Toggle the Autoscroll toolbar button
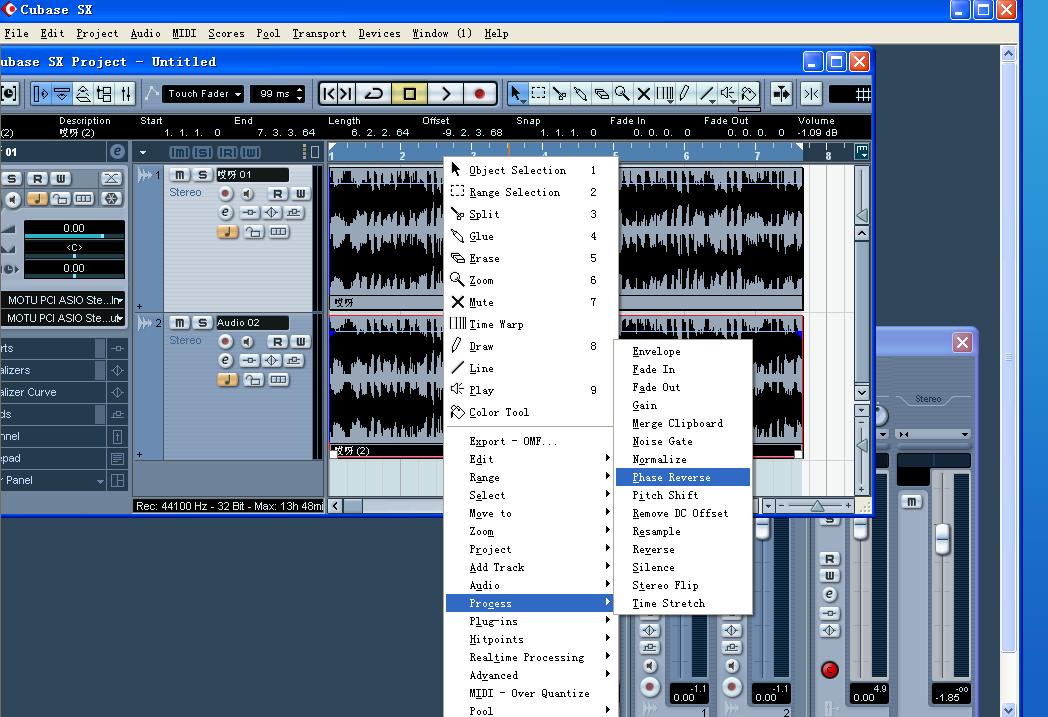 [781, 94]
